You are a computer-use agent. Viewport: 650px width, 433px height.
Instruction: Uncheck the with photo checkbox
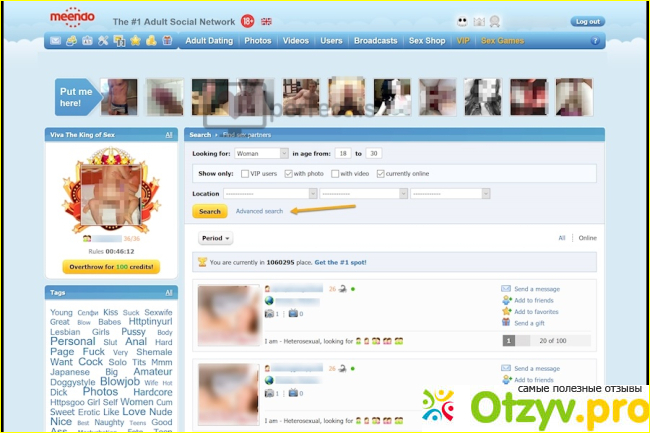pos(287,173)
